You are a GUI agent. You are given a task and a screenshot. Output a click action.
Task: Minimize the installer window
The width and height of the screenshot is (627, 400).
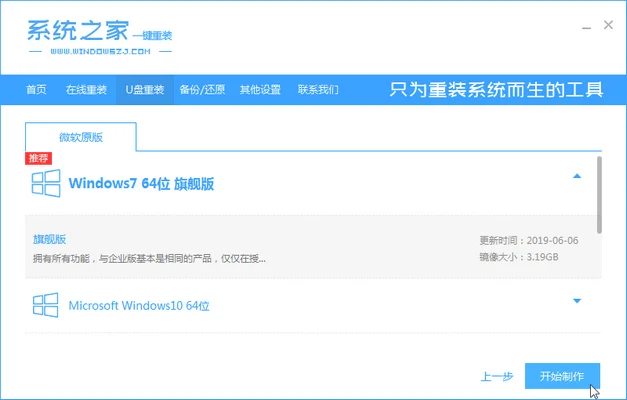pyautogui.click(x=586, y=27)
